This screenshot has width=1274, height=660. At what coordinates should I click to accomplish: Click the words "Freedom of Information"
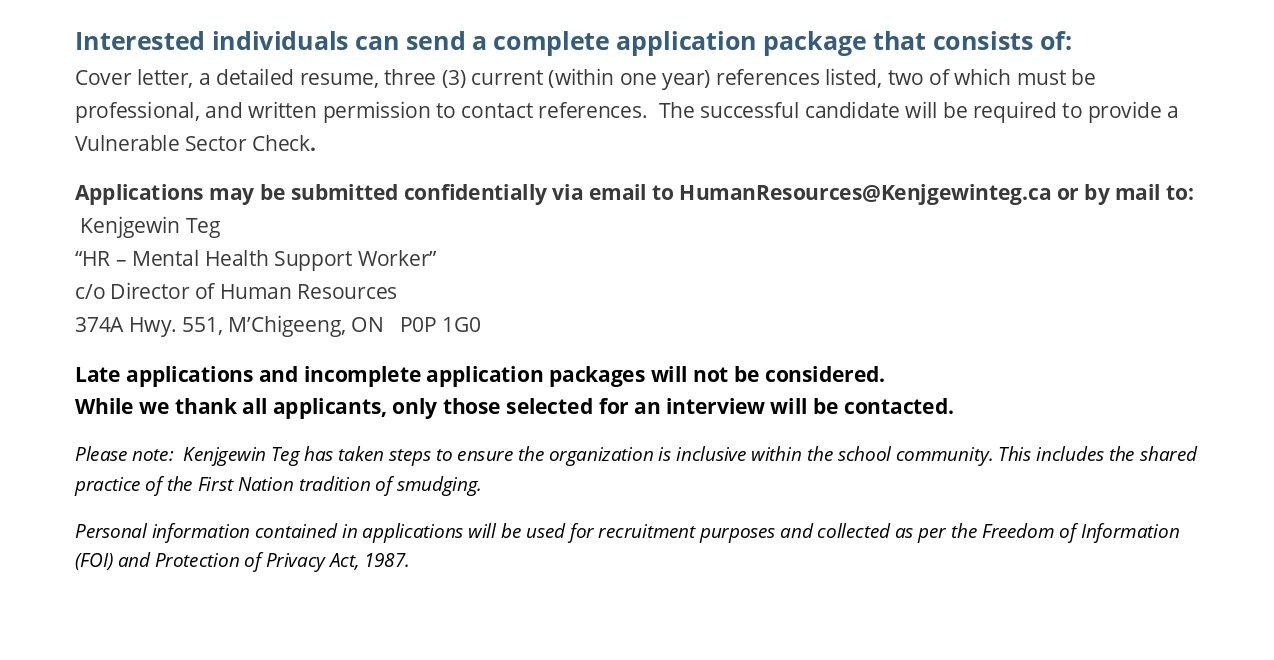pyautogui.click(x=1081, y=531)
